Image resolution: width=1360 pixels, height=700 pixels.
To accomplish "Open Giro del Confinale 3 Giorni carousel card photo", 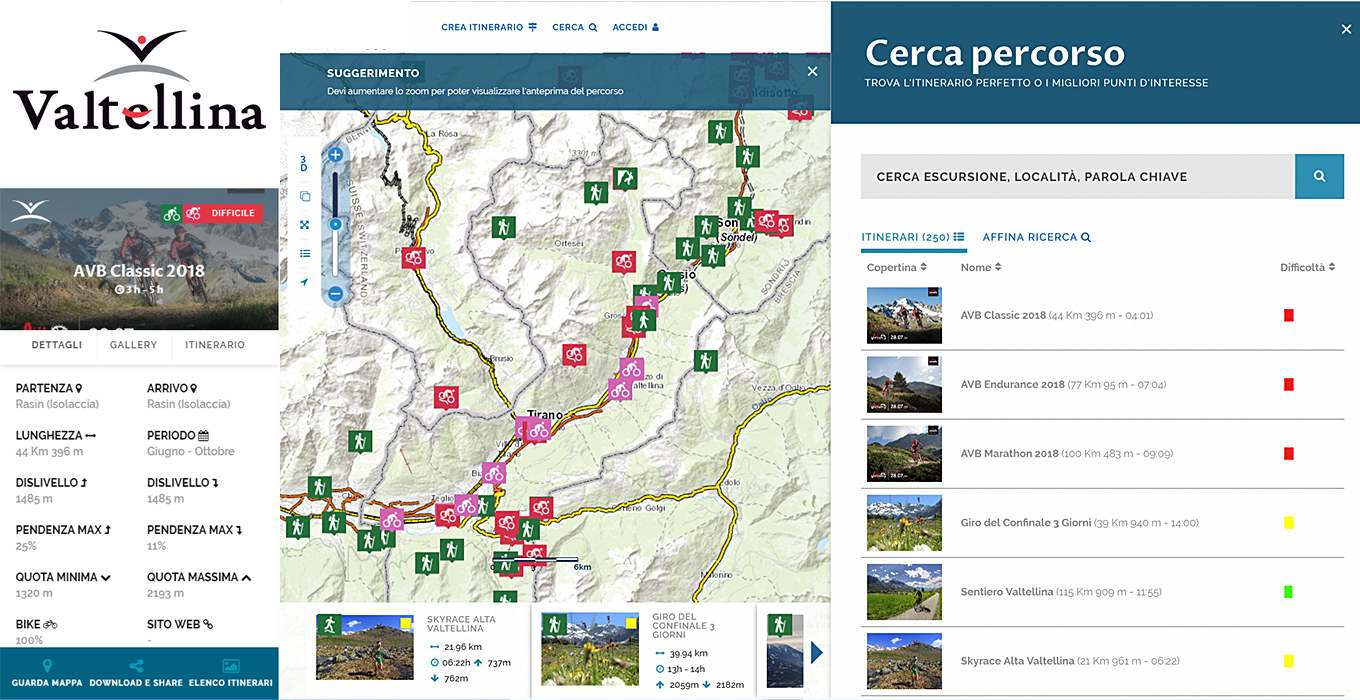I will [590, 647].
